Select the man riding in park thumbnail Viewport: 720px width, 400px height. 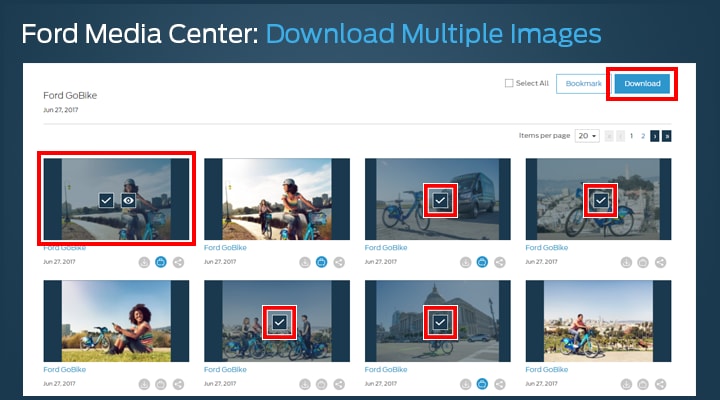[598, 321]
